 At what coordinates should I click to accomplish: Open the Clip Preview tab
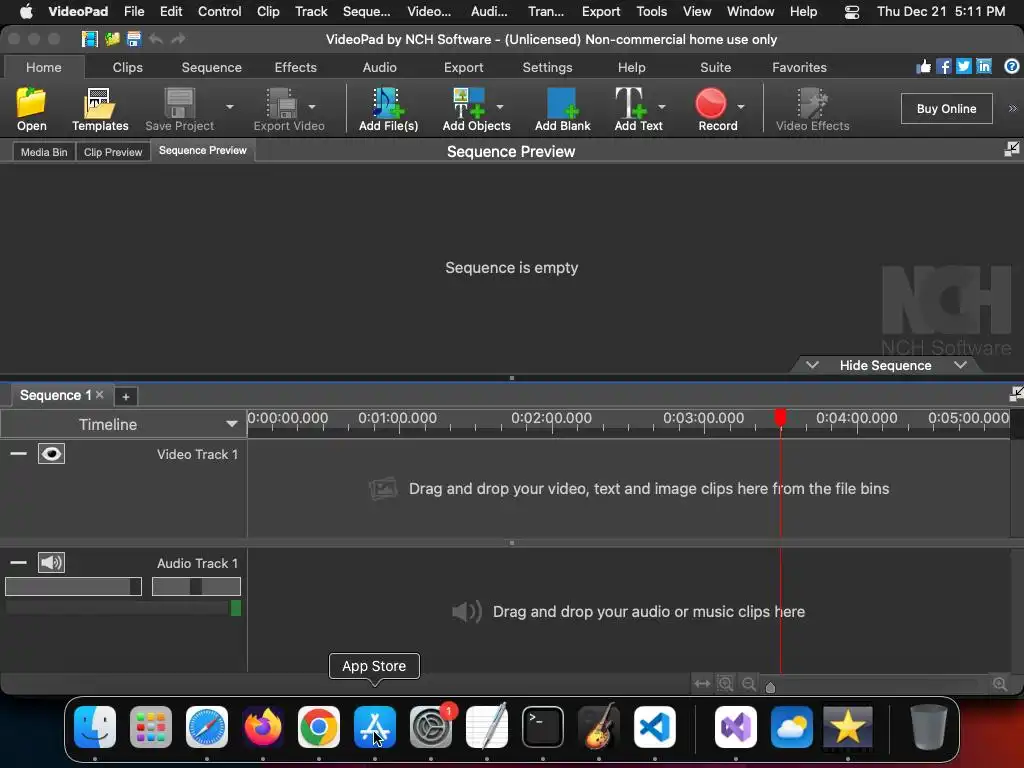(113, 152)
